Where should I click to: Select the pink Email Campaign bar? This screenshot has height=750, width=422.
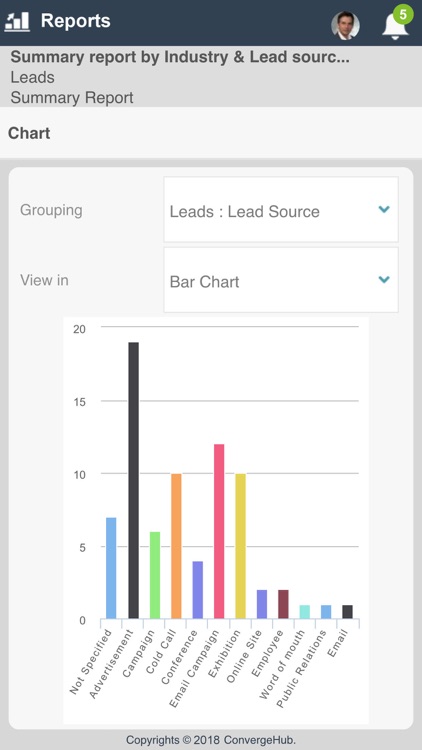pos(219,531)
